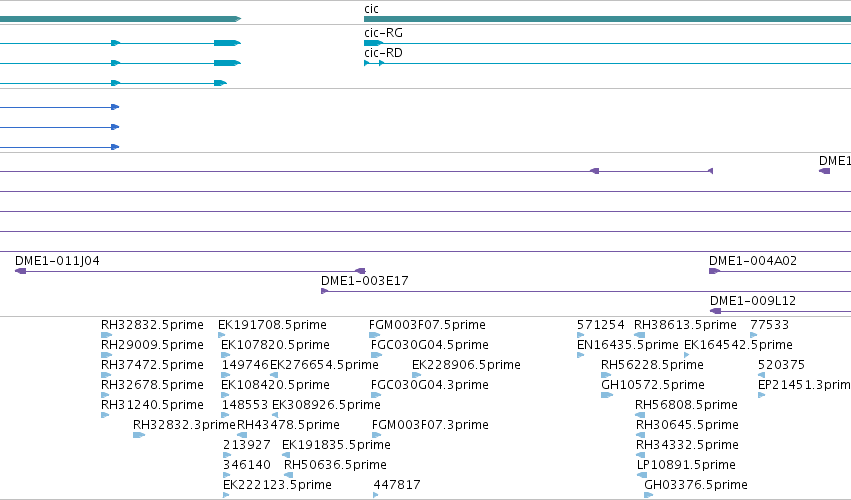Viewport: 851px width, 500px height.
Task: Click the arrow glyph under RH32832.3prime
Action: [139, 435]
